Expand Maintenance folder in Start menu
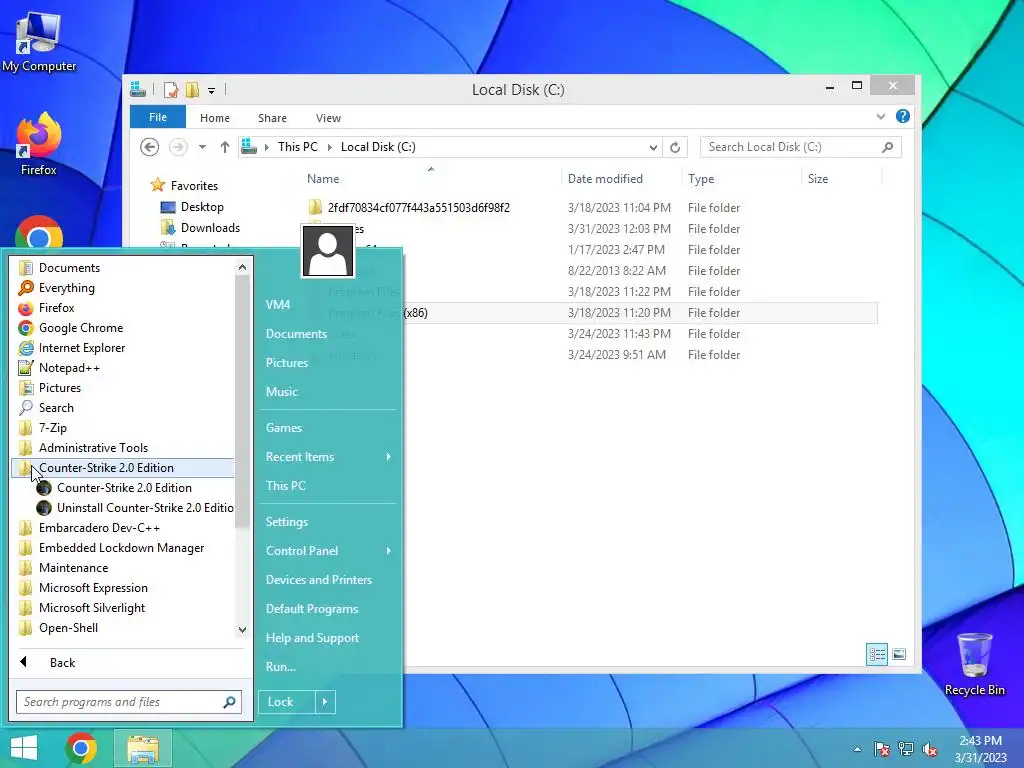 point(122,568)
